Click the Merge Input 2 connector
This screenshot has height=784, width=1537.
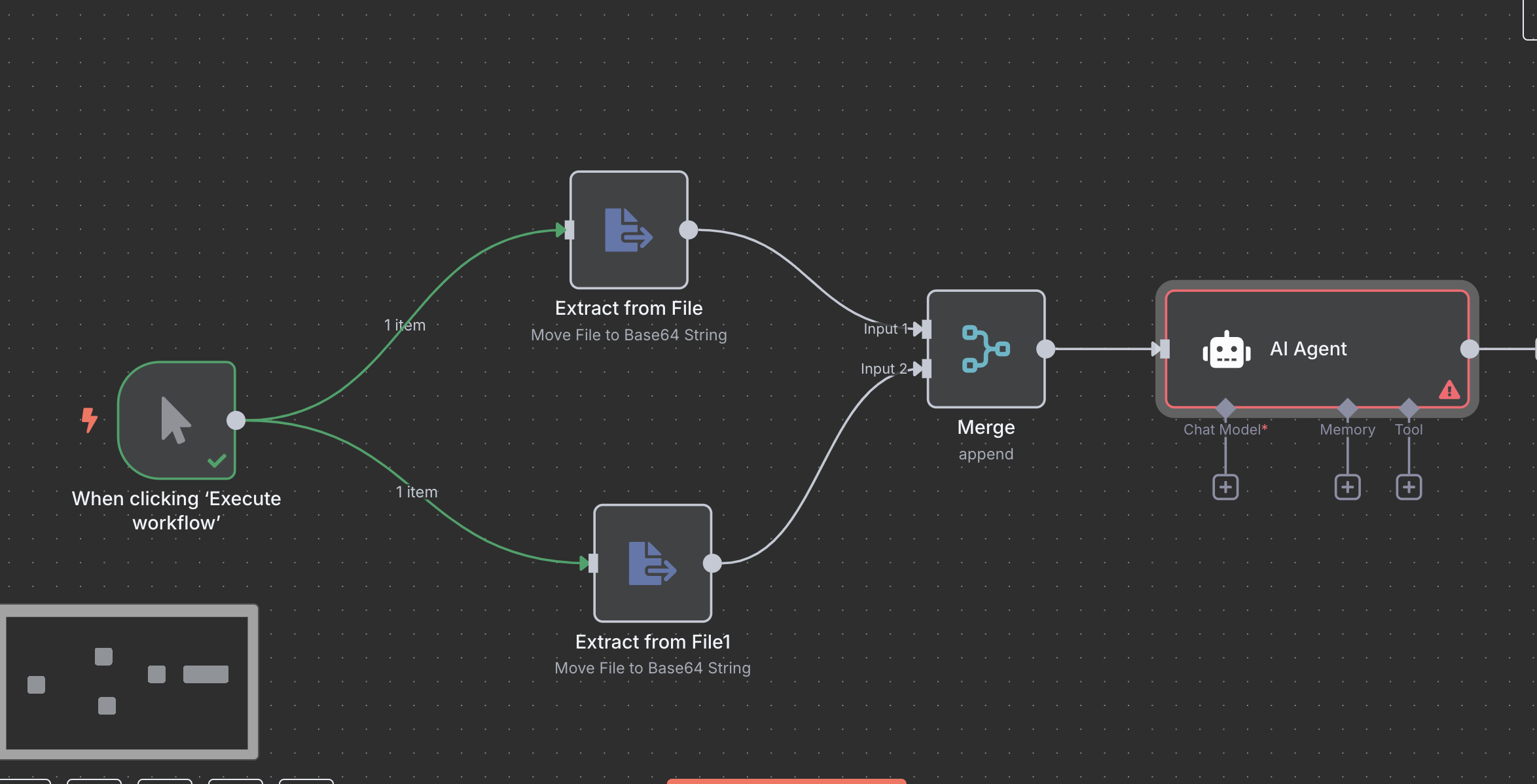tap(926, 369)
